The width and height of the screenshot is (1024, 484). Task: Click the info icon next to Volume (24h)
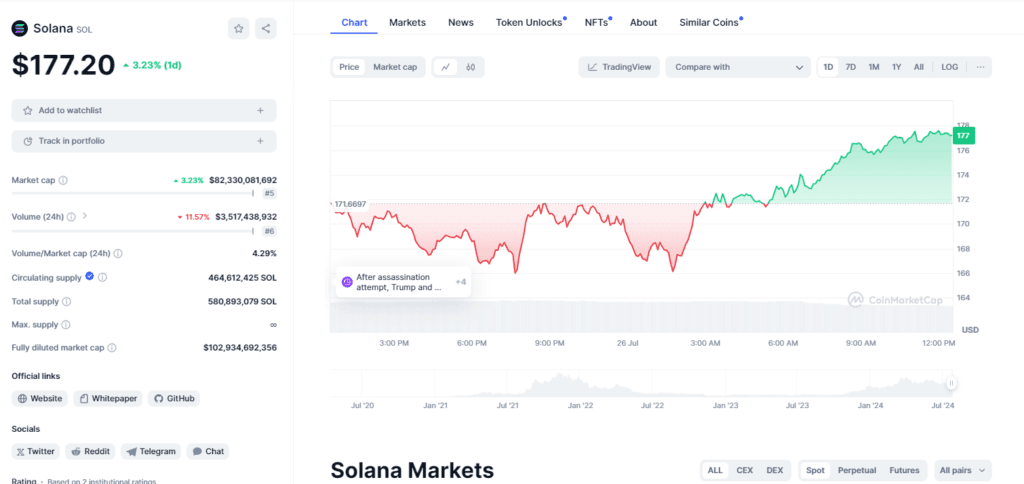71,217
